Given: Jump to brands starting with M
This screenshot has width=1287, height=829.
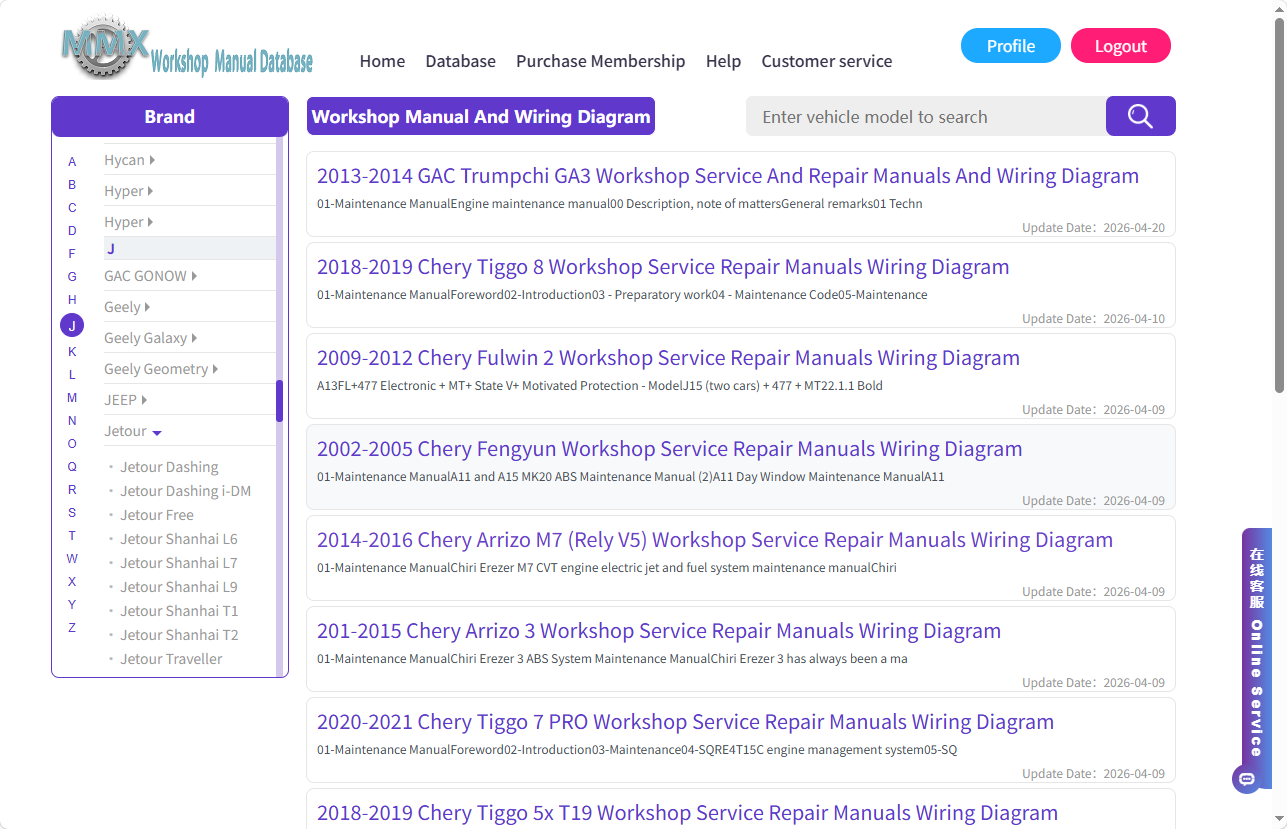Looking at the screenshot, I should (x=72, y=398).
